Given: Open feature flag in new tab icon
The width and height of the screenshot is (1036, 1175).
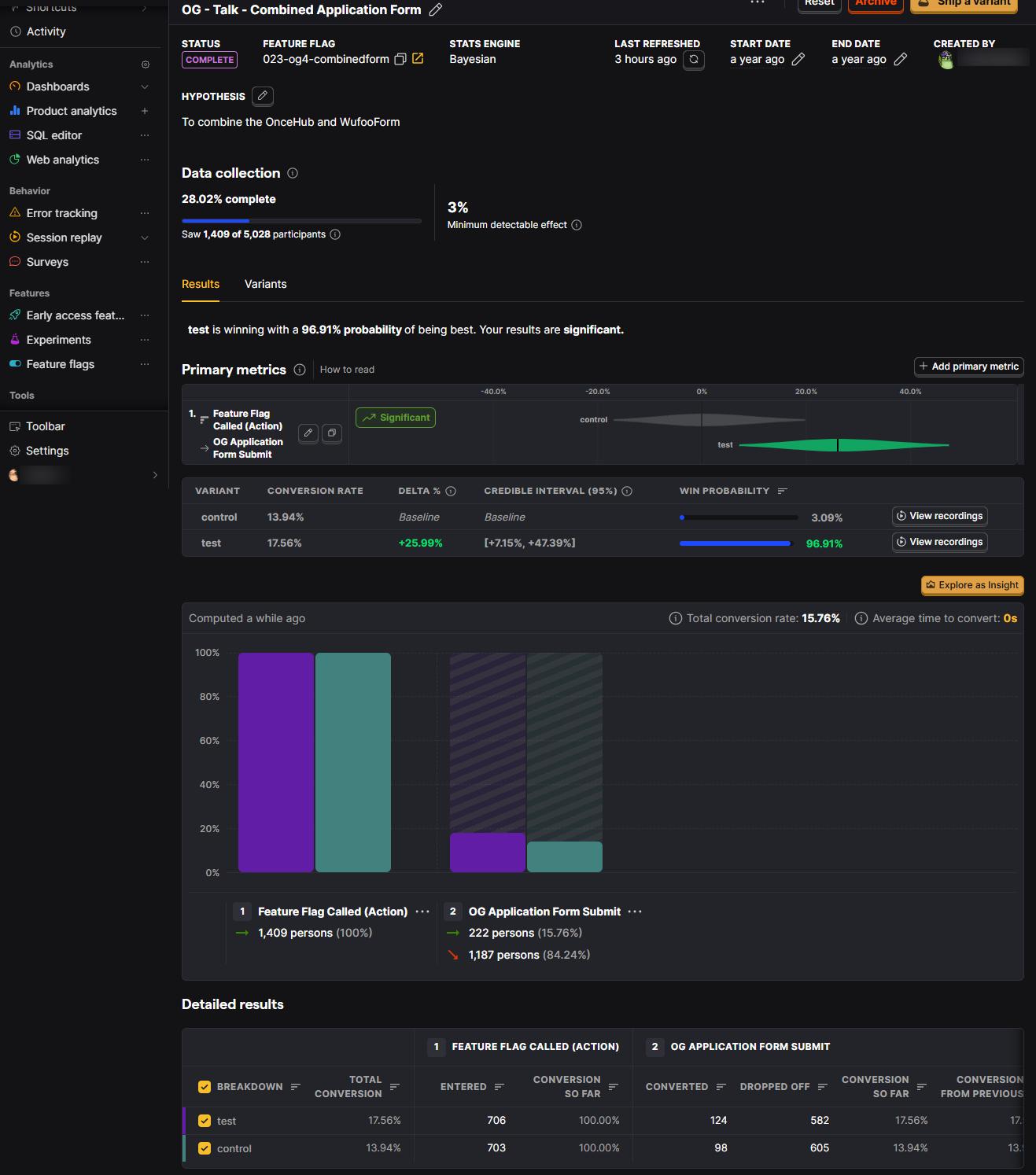Looking at the screenshot, I should click(x=418, y=59).
